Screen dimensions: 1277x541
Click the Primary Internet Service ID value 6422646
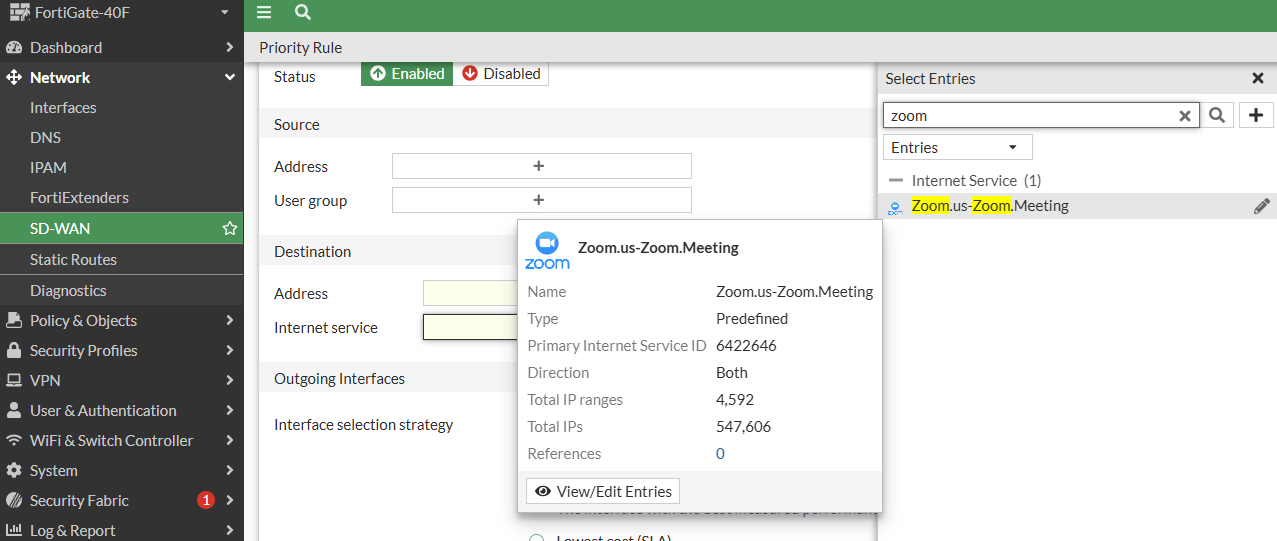pyautogui.click(x=746, y=345)
